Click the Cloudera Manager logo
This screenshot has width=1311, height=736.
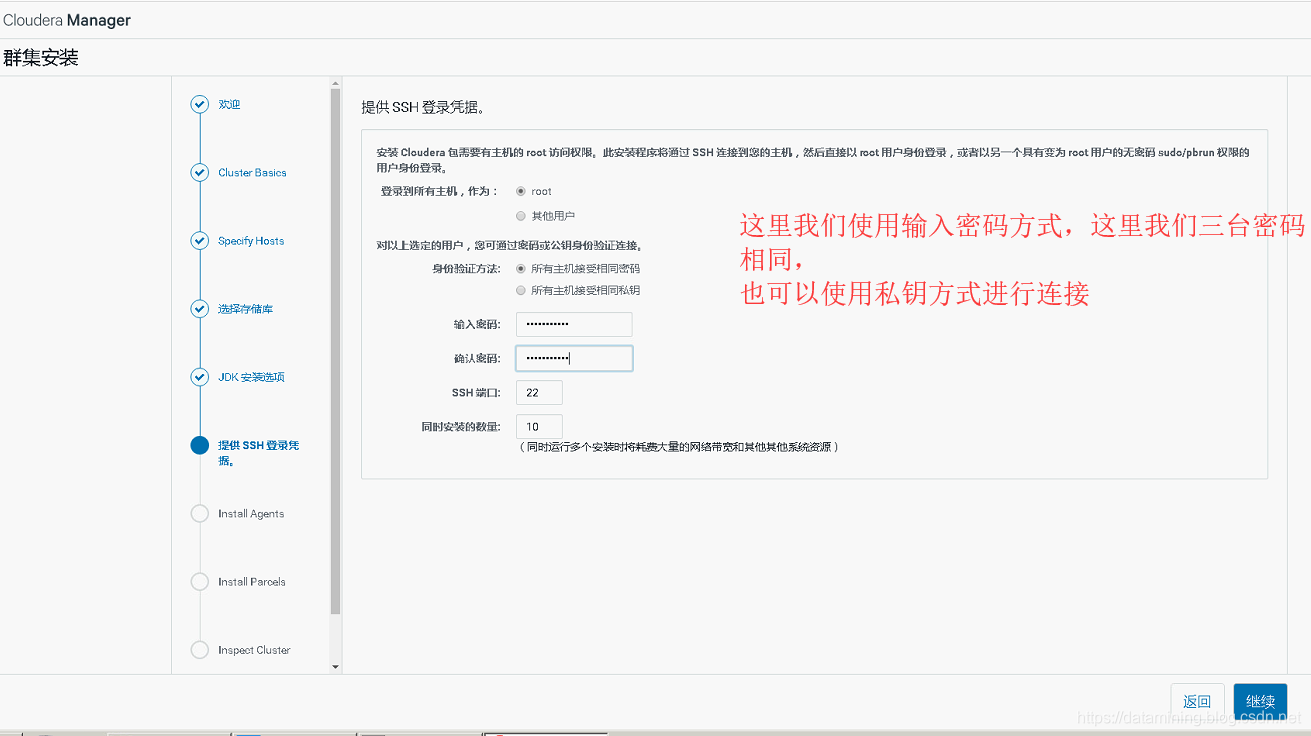click(x=67, y=20)
